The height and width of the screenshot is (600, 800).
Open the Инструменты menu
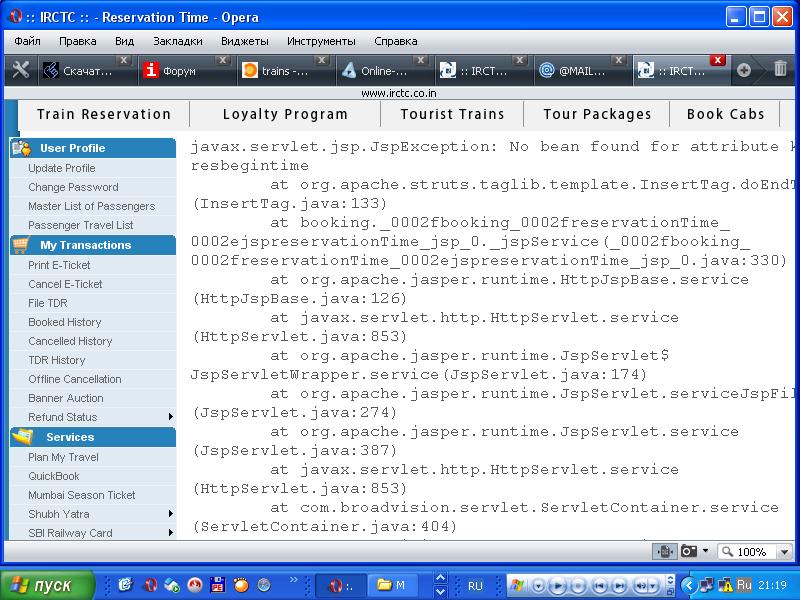tap(321, 41)
